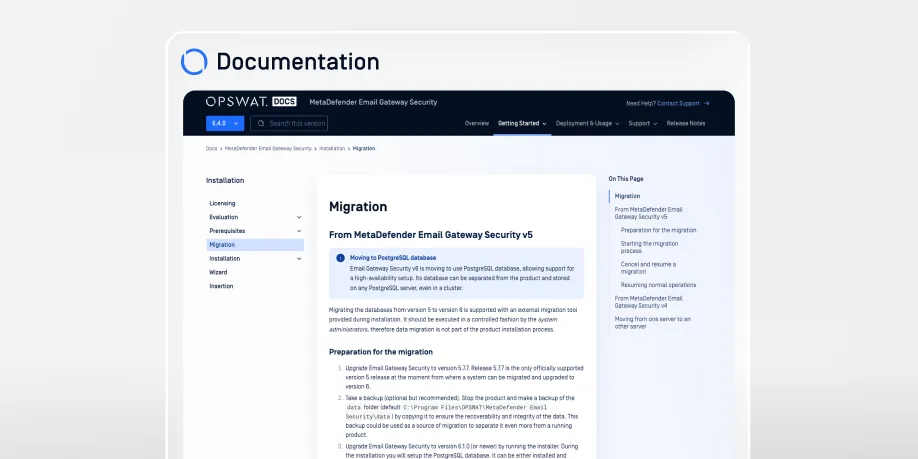Click the arrow icon next to Contact Support
Image resolution: width=918 pixels, height=459 pixels.
(x=707, y=103)
